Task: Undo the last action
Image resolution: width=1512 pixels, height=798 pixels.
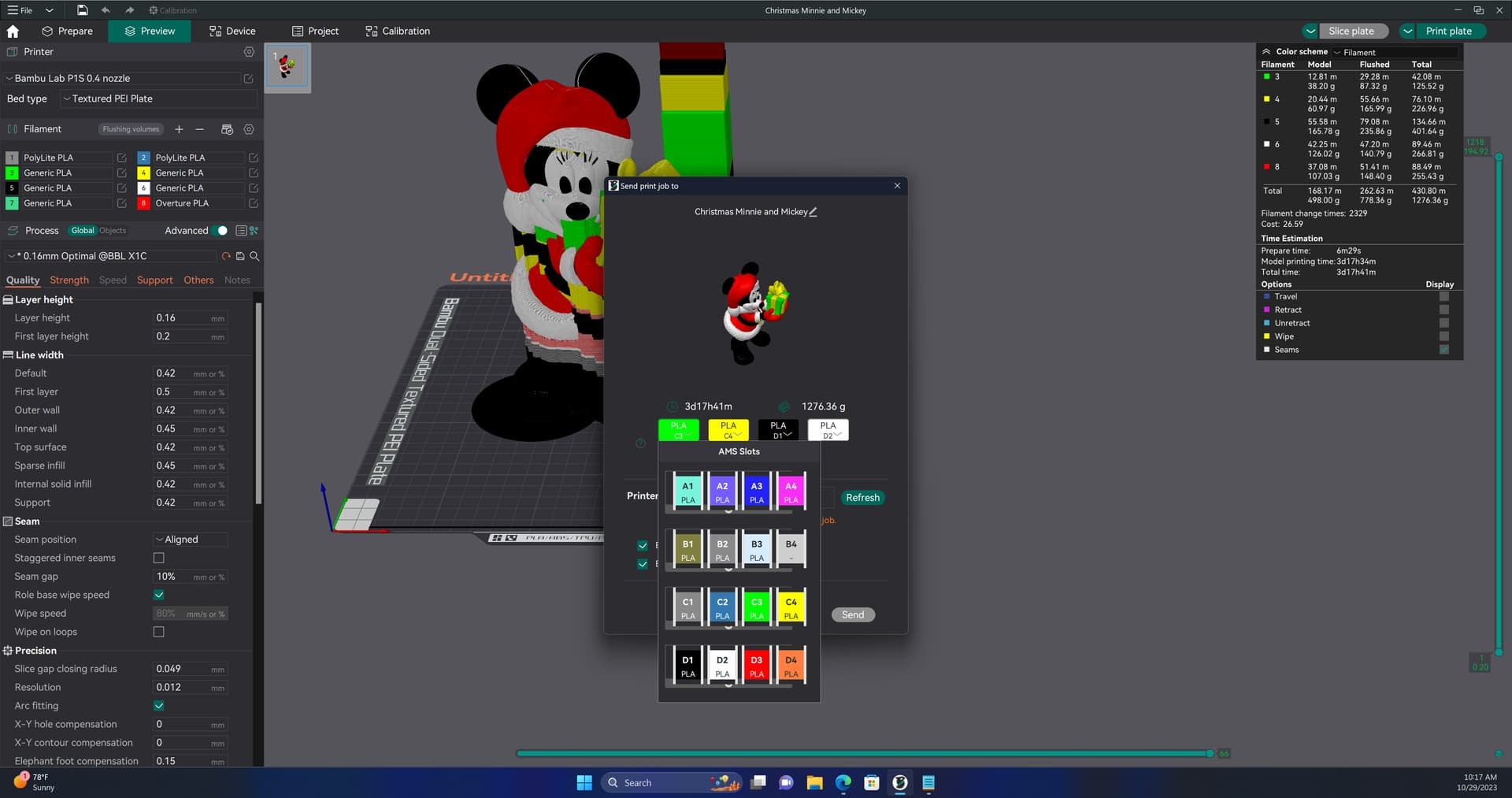Action: tap(106, 10)
